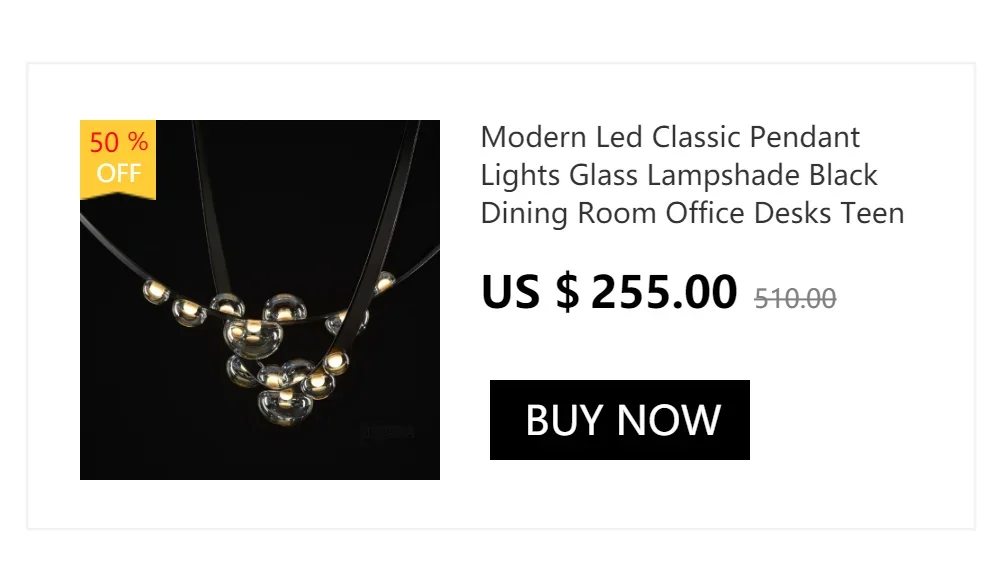
Task: Click the leftmost glowing globe on the curved band
Action: click(155, 291)
